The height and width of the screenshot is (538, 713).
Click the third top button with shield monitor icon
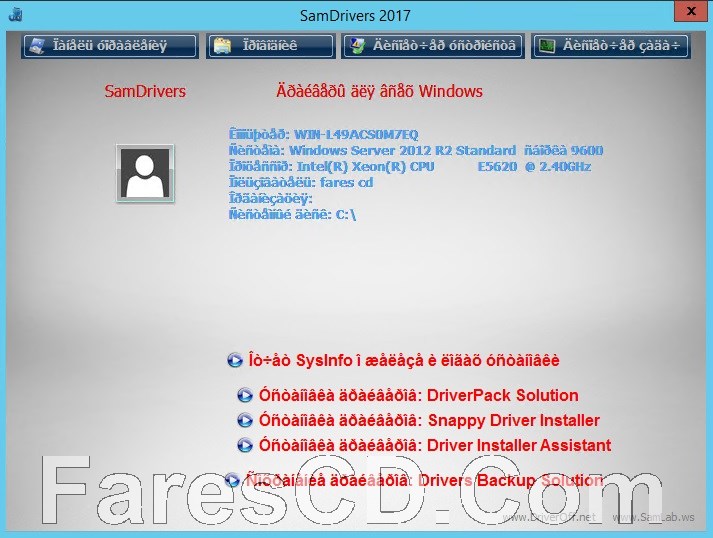433,46
